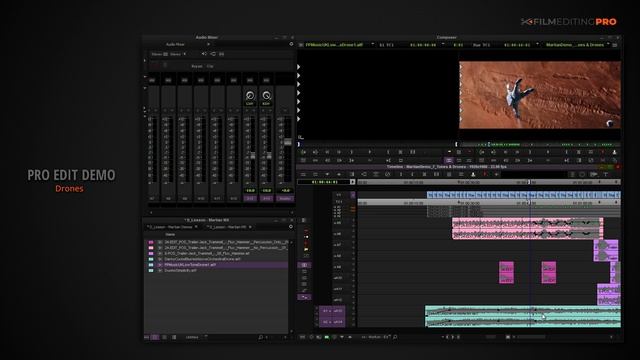The image size is (640, 360).
Task: Close the Audio Mixer tab
Action: [208, 44]
